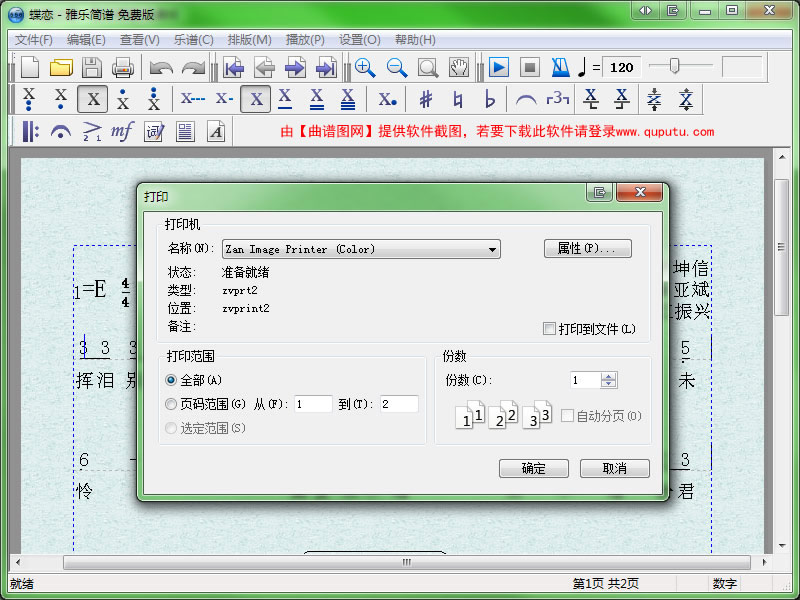Insert the mf dynamics marking
The width and height of the screenshot is (800, 600).
tap(122, 132)
